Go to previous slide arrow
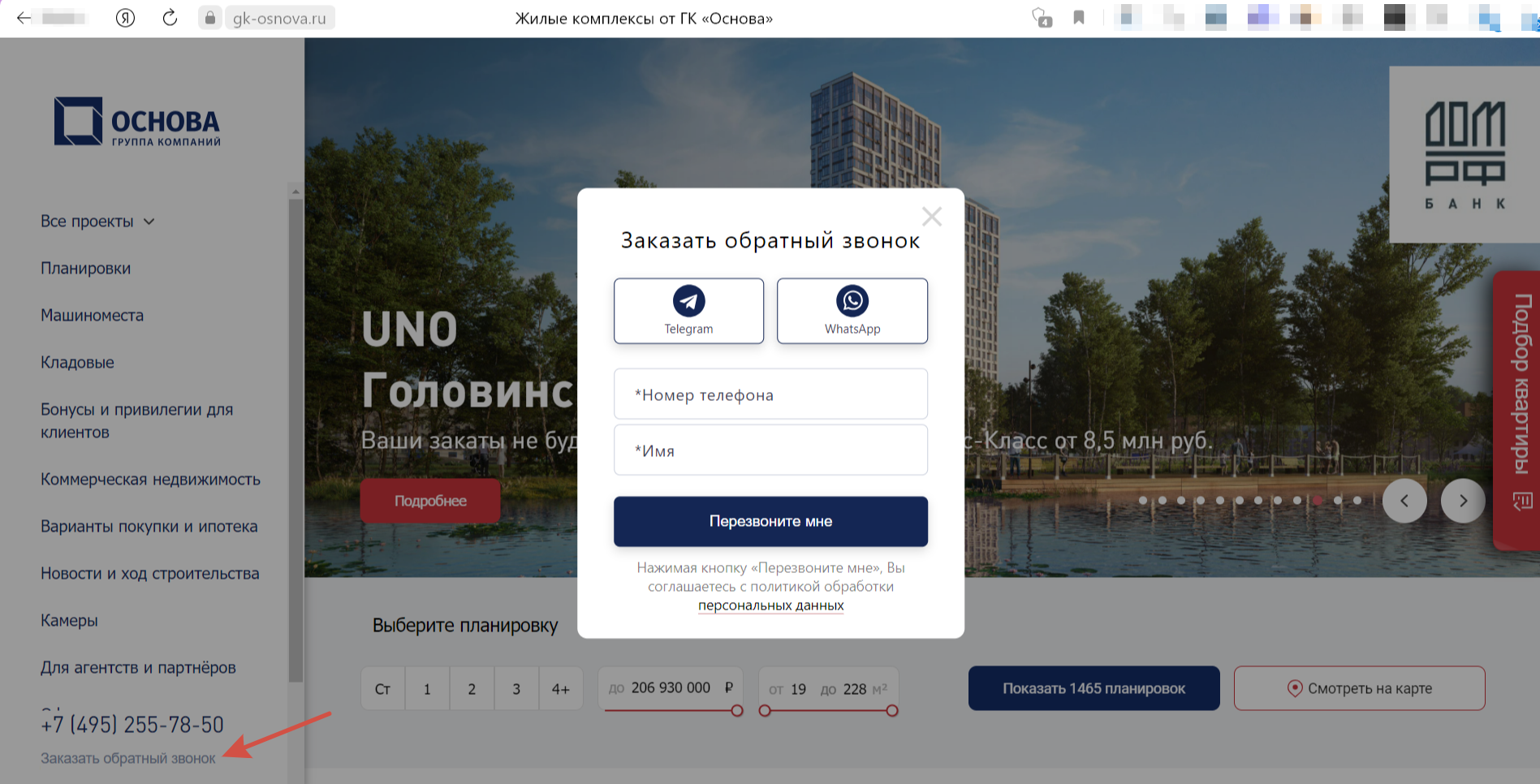 [x=1404, y=501]
